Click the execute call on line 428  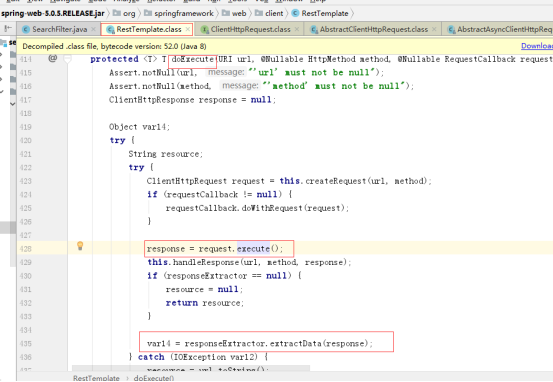tap(253, 249)
